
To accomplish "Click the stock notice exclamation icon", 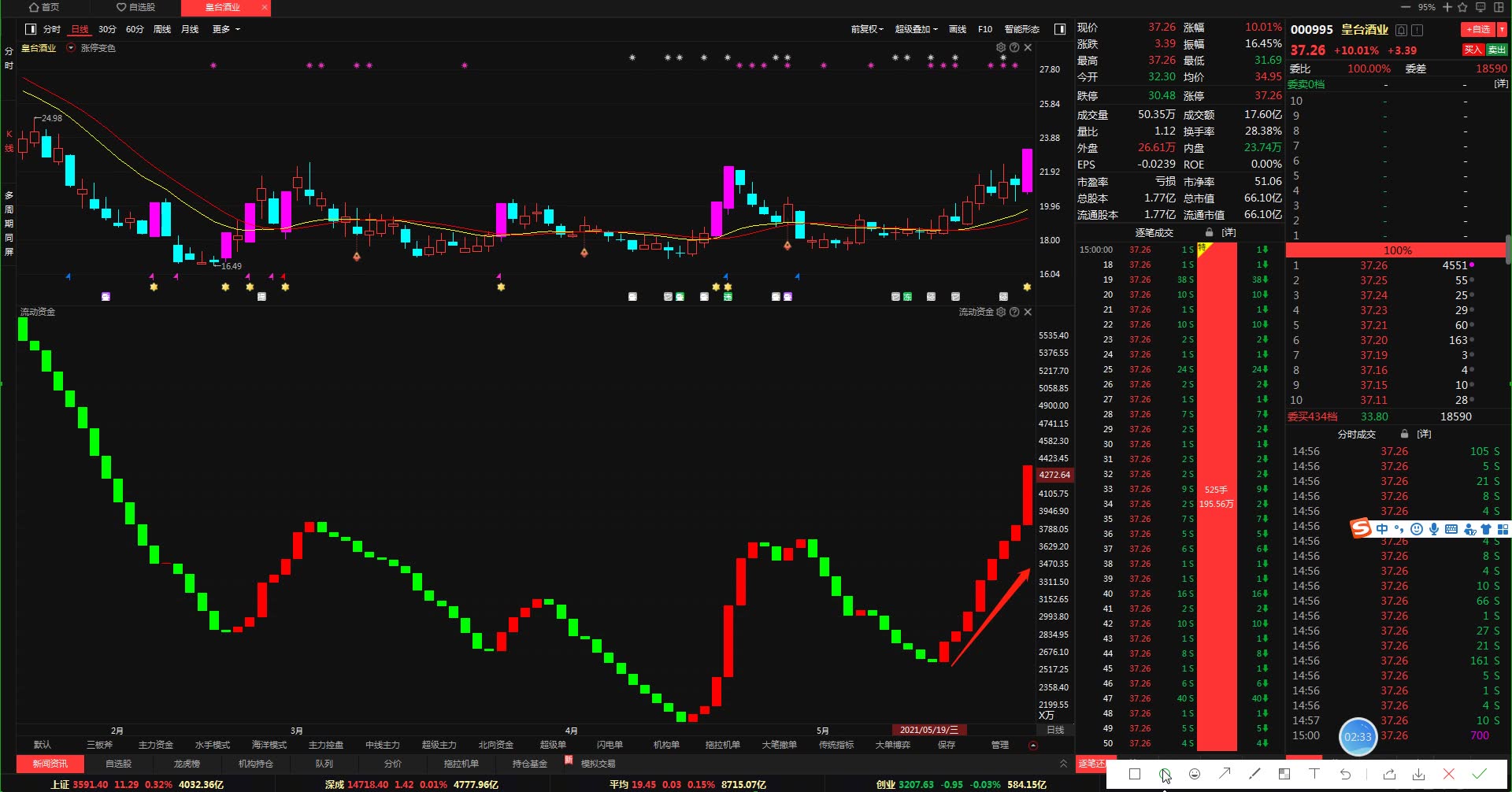I will pyautogui.click(x=1417, y=30).
